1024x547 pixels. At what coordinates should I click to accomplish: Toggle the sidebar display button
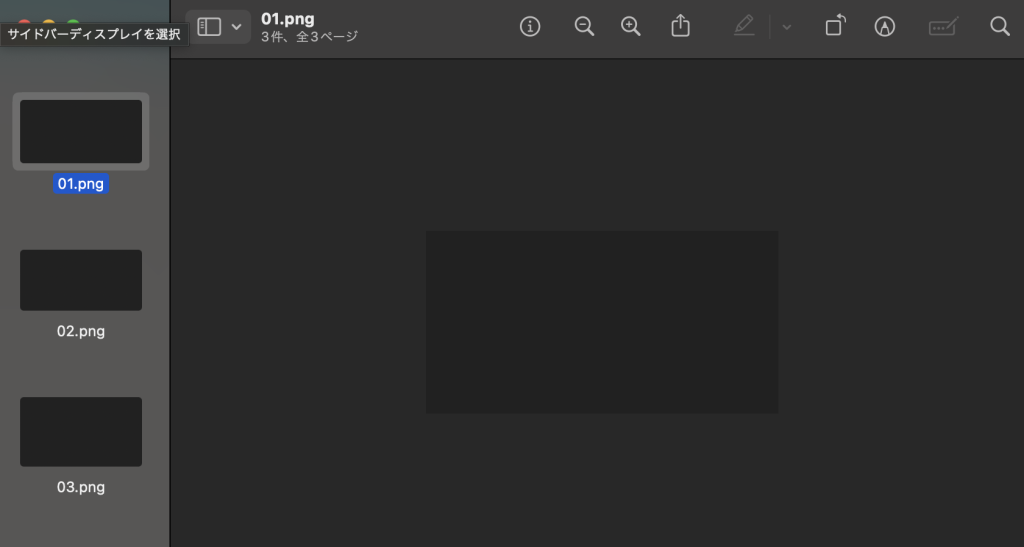coord(209,27)
